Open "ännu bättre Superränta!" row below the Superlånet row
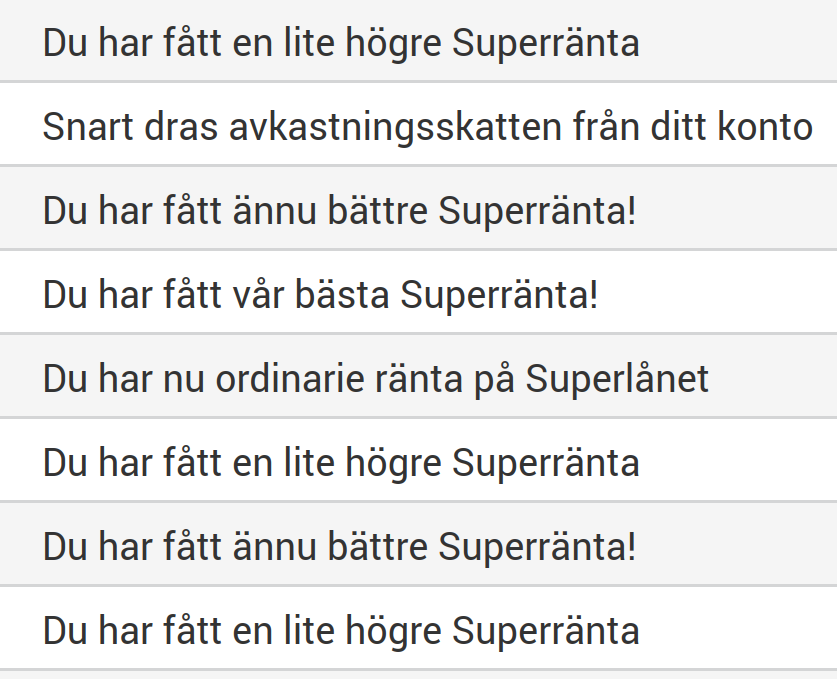The image size is (837, 679). coord(338,547)
